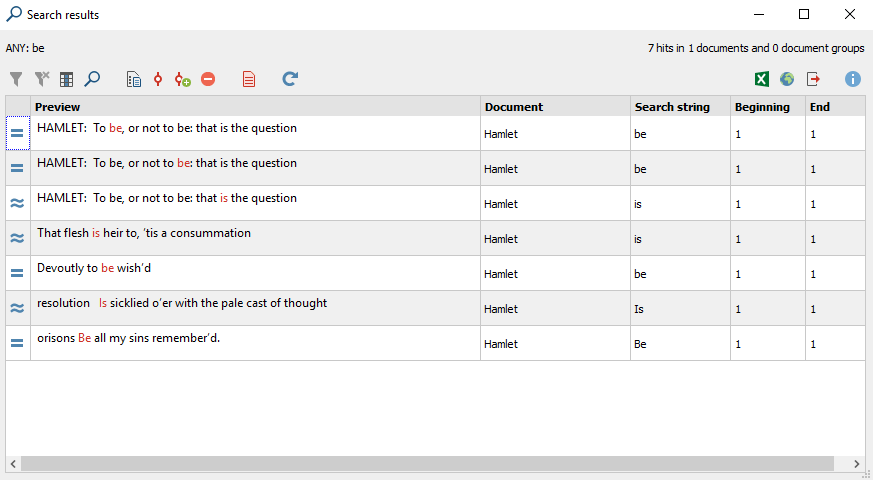
Task: Click autocode with new code icon
Action: tap(183, 80)
